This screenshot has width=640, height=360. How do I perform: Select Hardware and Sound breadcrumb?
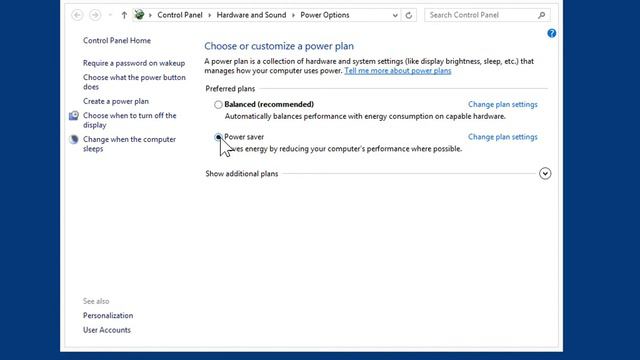(x=251, y=15)
